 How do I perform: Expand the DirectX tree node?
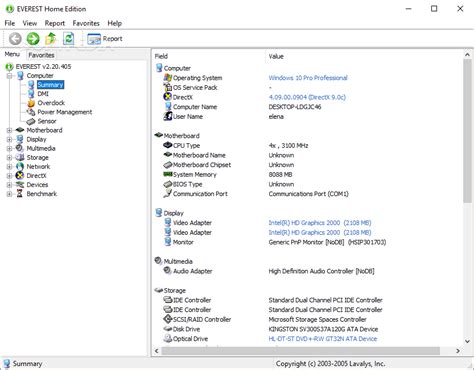(x=10, y=176)
